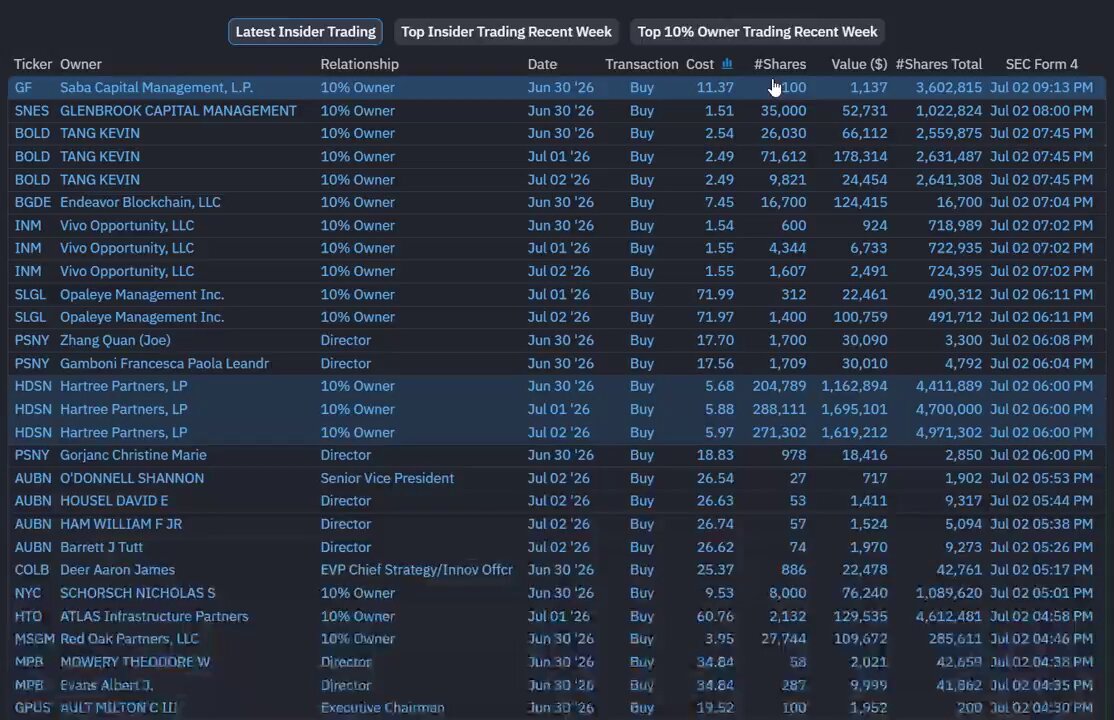This screenshot has height=720, width=1114.
Task: Click the #Shares Total column header
Action: click(x=939, y=64)
